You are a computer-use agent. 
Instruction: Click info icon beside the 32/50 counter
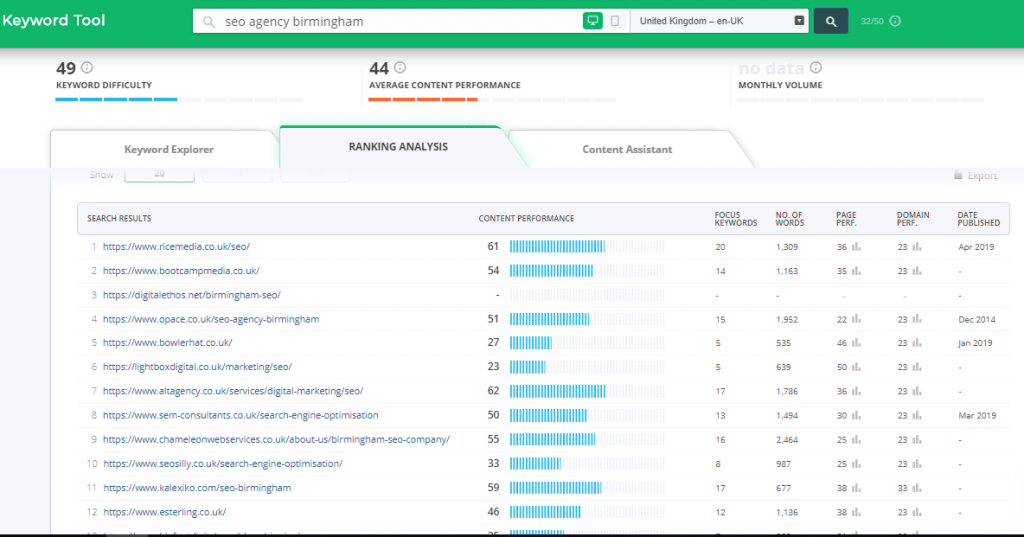895,21
